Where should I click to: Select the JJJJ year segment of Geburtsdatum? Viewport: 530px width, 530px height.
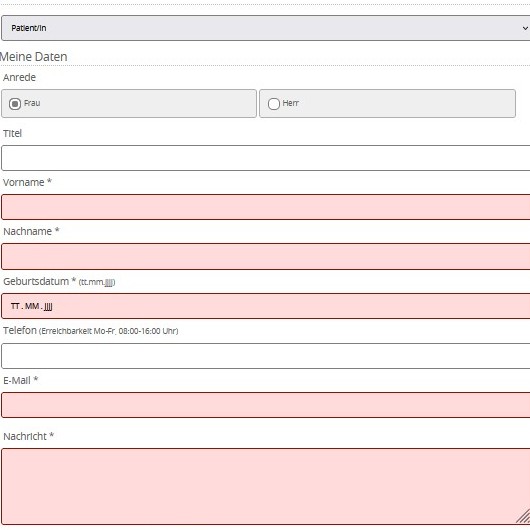click(x=48, y=307)
